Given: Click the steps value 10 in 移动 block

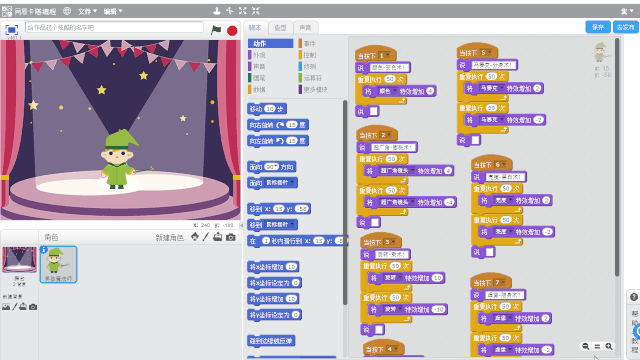Looking at the screenshot, I should click(x=270, y=109).
